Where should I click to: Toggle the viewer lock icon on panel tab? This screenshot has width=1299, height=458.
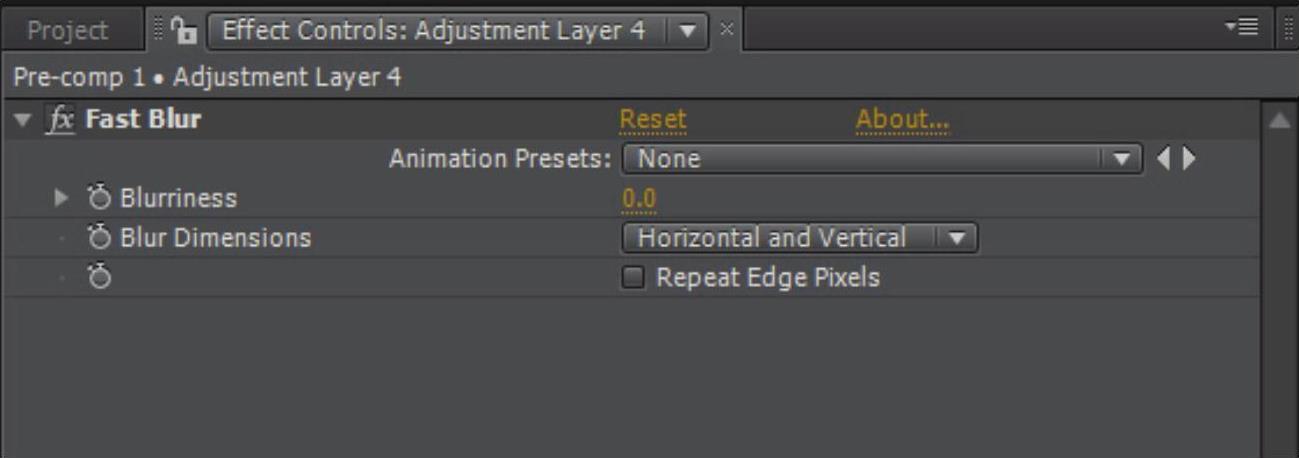pos(183,30)
